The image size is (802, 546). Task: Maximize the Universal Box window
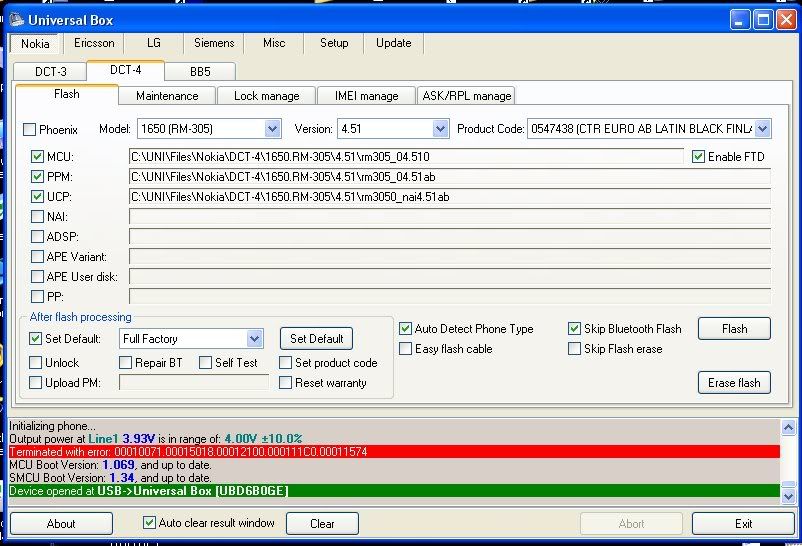[763, 20]
